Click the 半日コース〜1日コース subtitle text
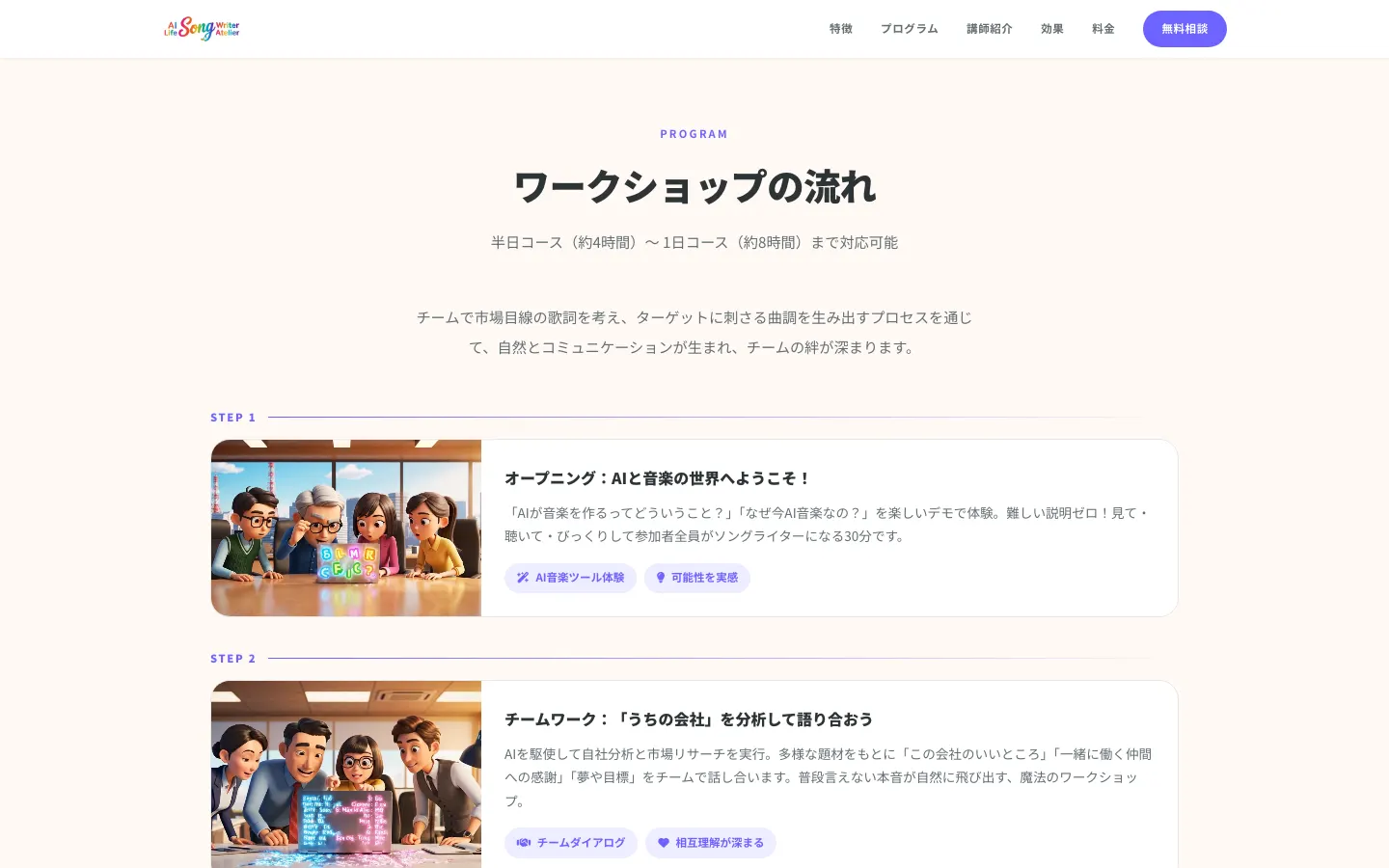 pos(694,242)
